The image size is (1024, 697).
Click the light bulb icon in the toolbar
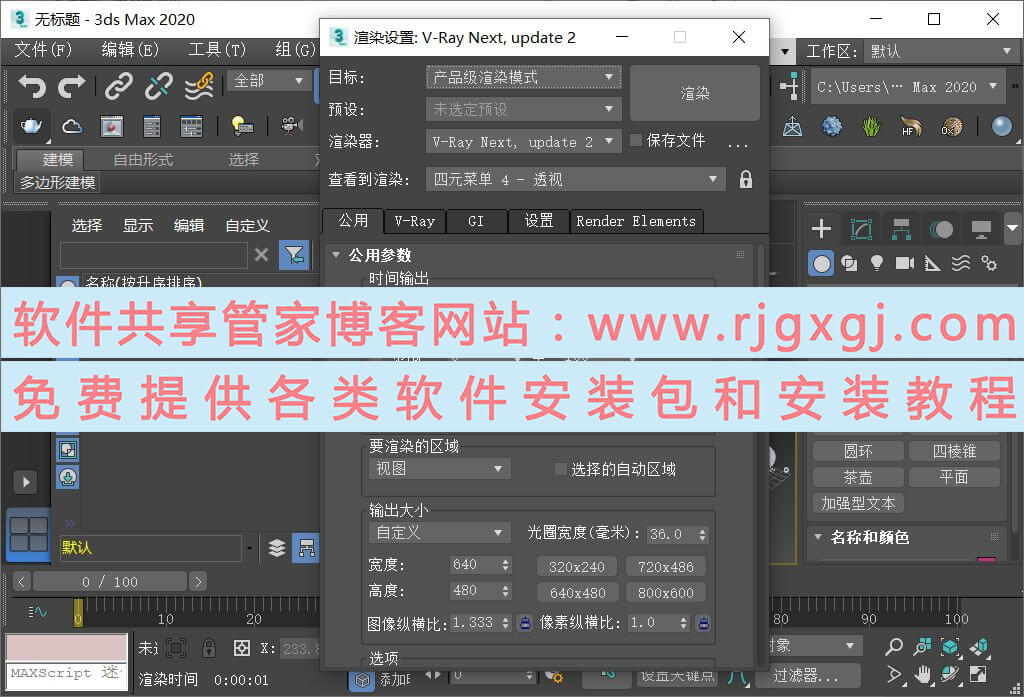click(x=242, y=125)
